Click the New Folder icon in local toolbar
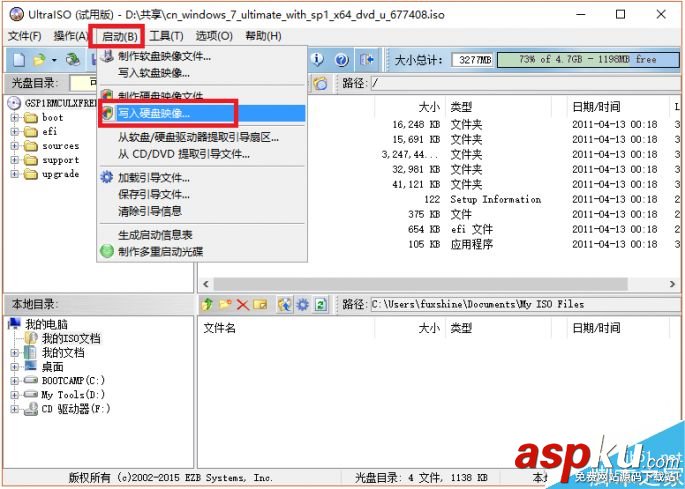Screen dimensions: 685x489 (x=225, y=304)
